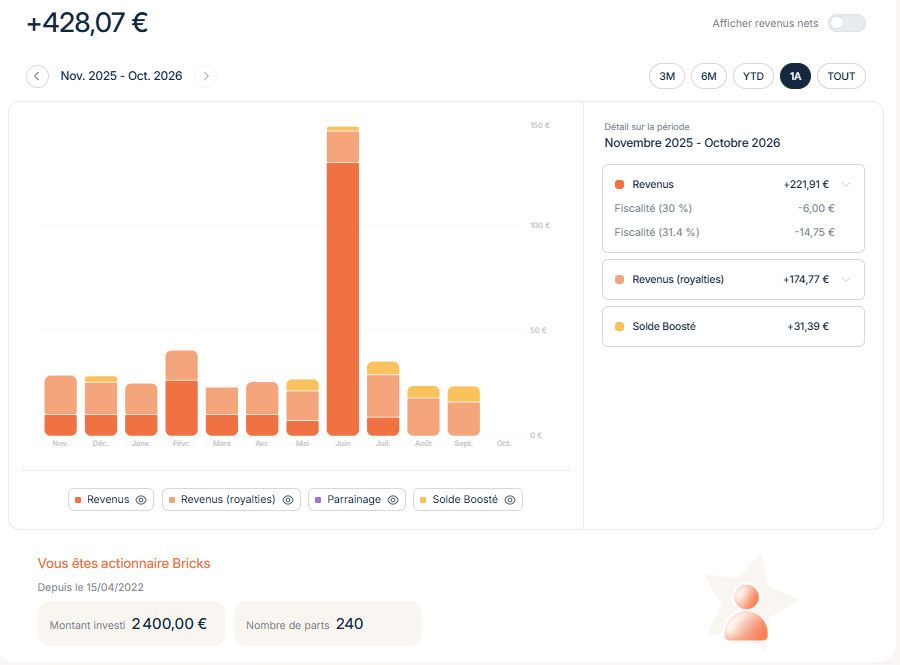Click the Févr. bar in chart
The width and height of the screenshot is (900, 665).
coord(181,393)
